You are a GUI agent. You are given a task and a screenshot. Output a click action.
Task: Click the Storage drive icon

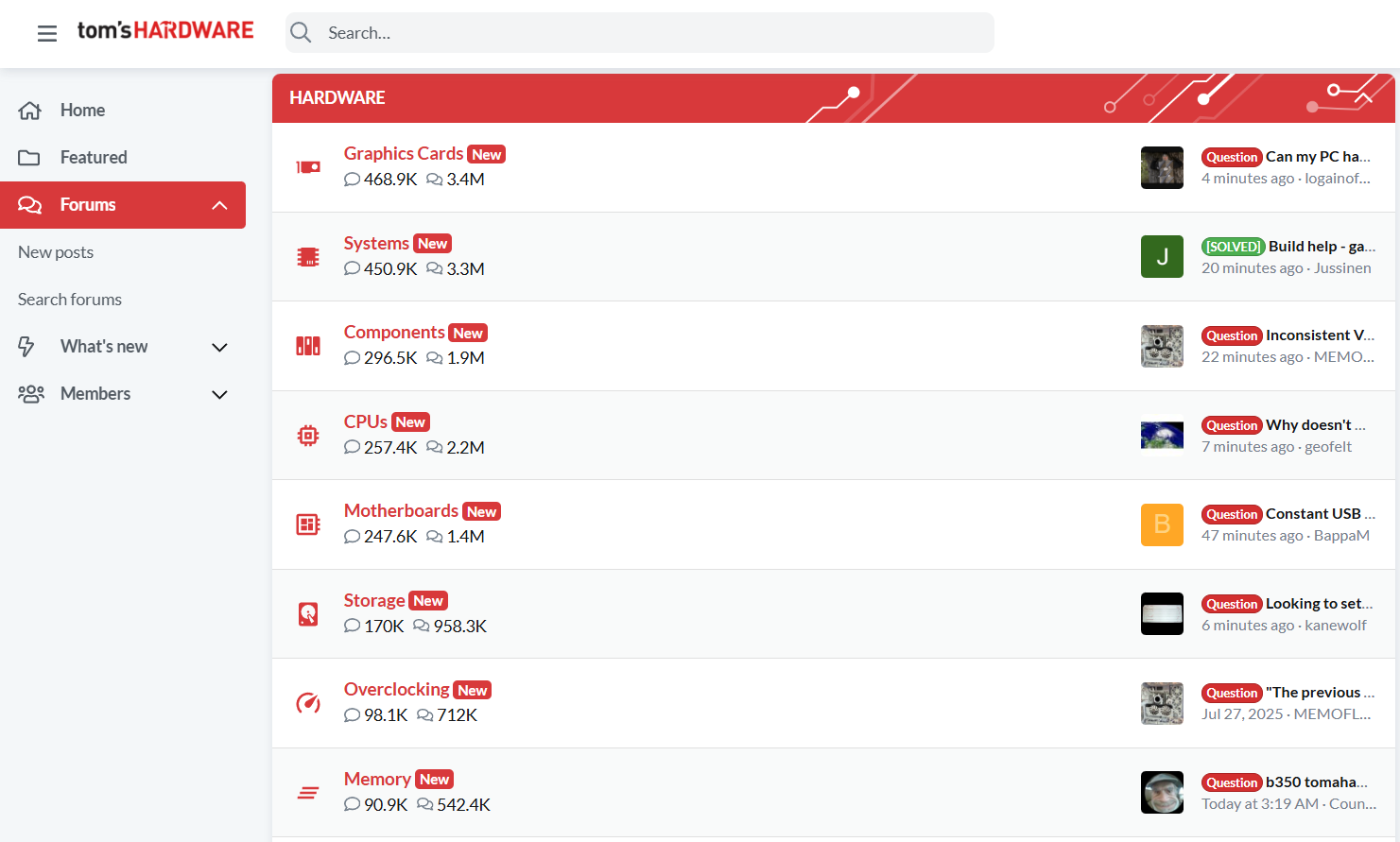(x=308, y=614)
